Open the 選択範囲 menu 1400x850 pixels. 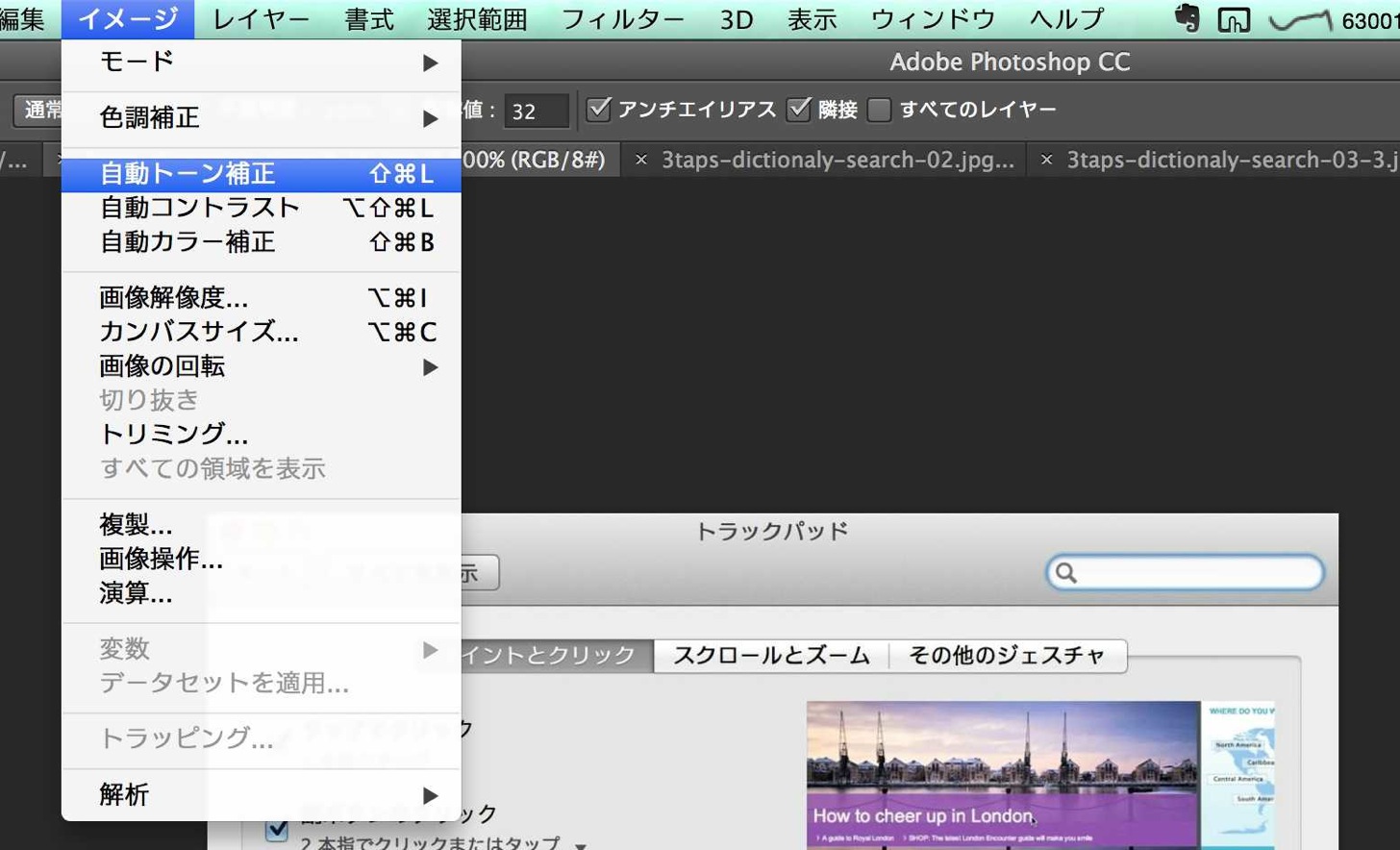pyautogui.click(x=477, y=19)
